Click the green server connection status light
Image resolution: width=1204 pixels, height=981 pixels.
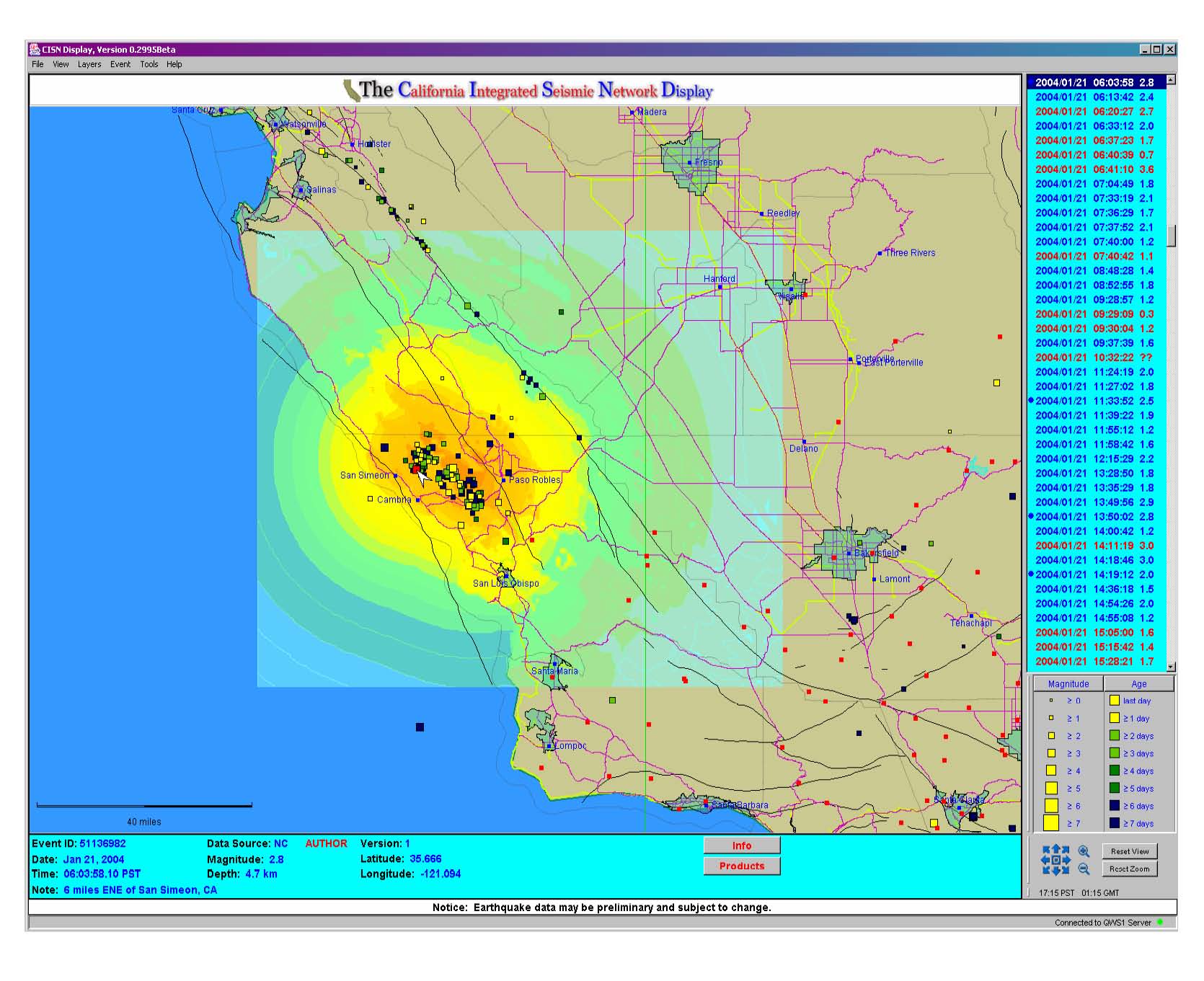pyautogui.click(x=1160, y=922)
